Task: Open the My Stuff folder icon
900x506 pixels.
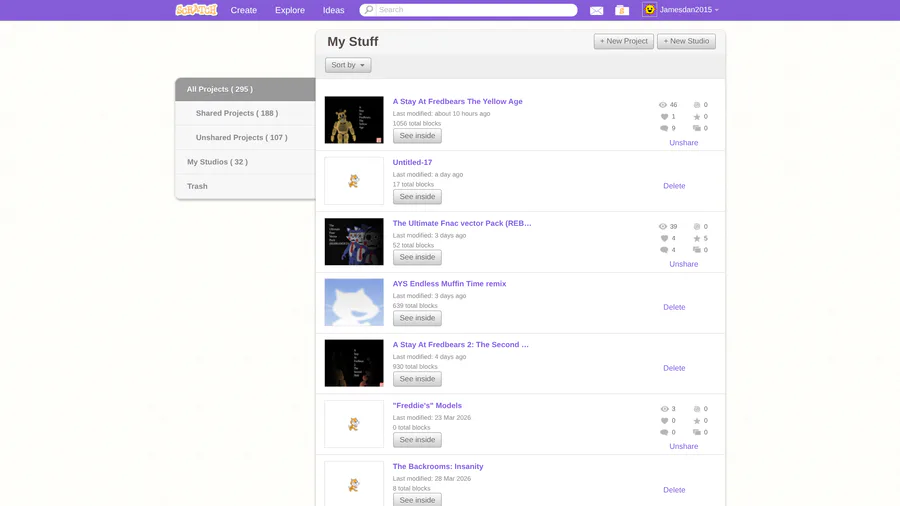Action: tap(622, 10)
